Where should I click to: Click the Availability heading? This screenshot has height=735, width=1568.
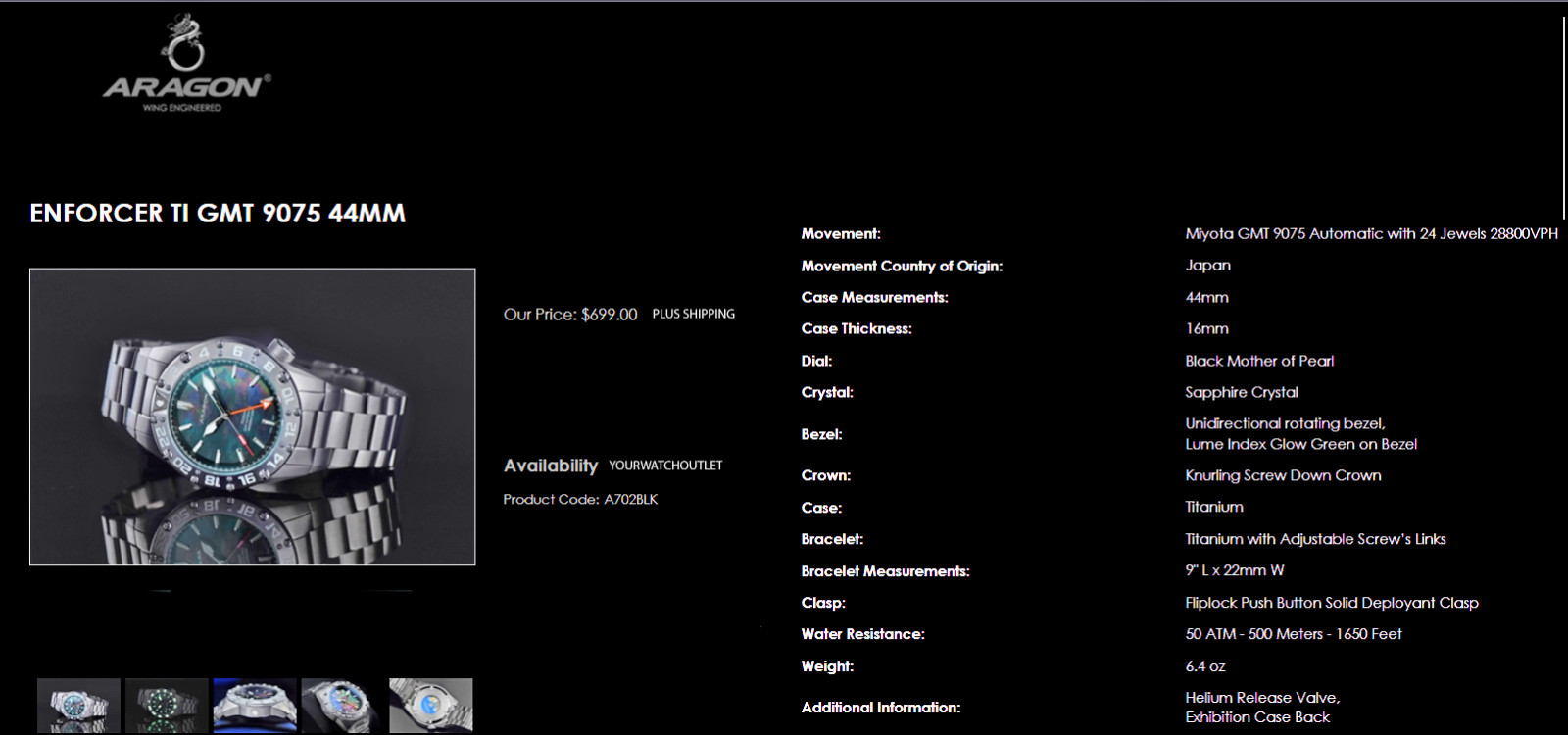tap(551, 466)
